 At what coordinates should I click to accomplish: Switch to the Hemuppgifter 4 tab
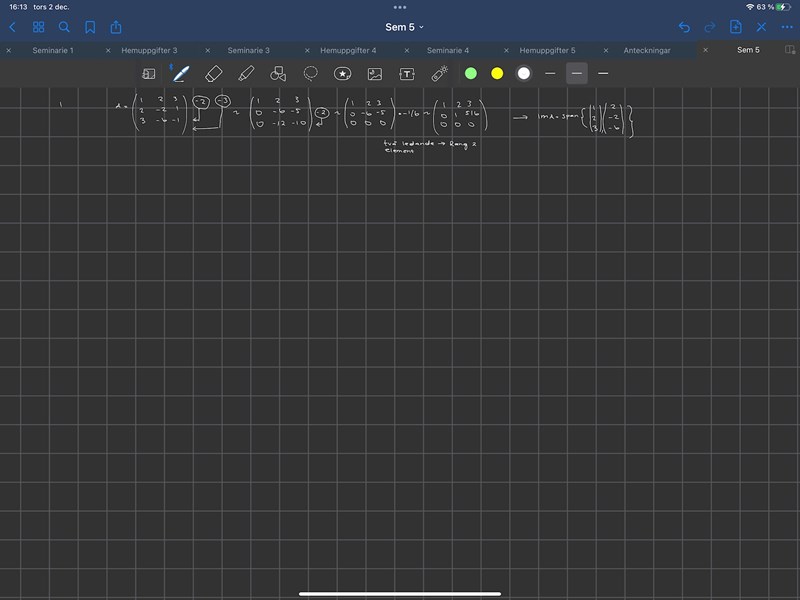[348, 50]
